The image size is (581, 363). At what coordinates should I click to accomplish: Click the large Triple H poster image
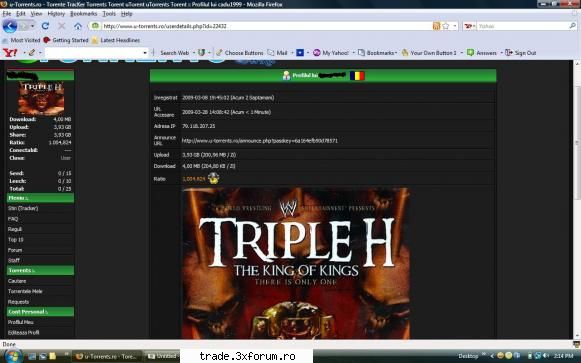click(296, 263)
